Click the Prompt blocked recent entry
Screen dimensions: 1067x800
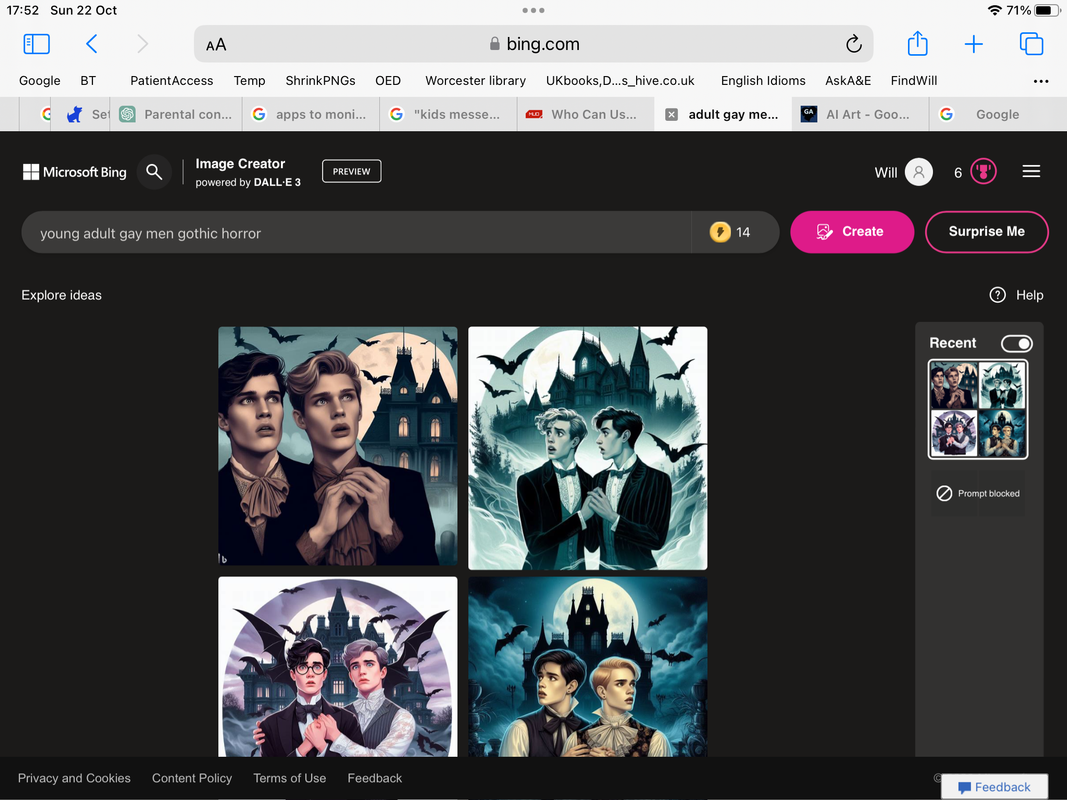click(x=978, y=493)
